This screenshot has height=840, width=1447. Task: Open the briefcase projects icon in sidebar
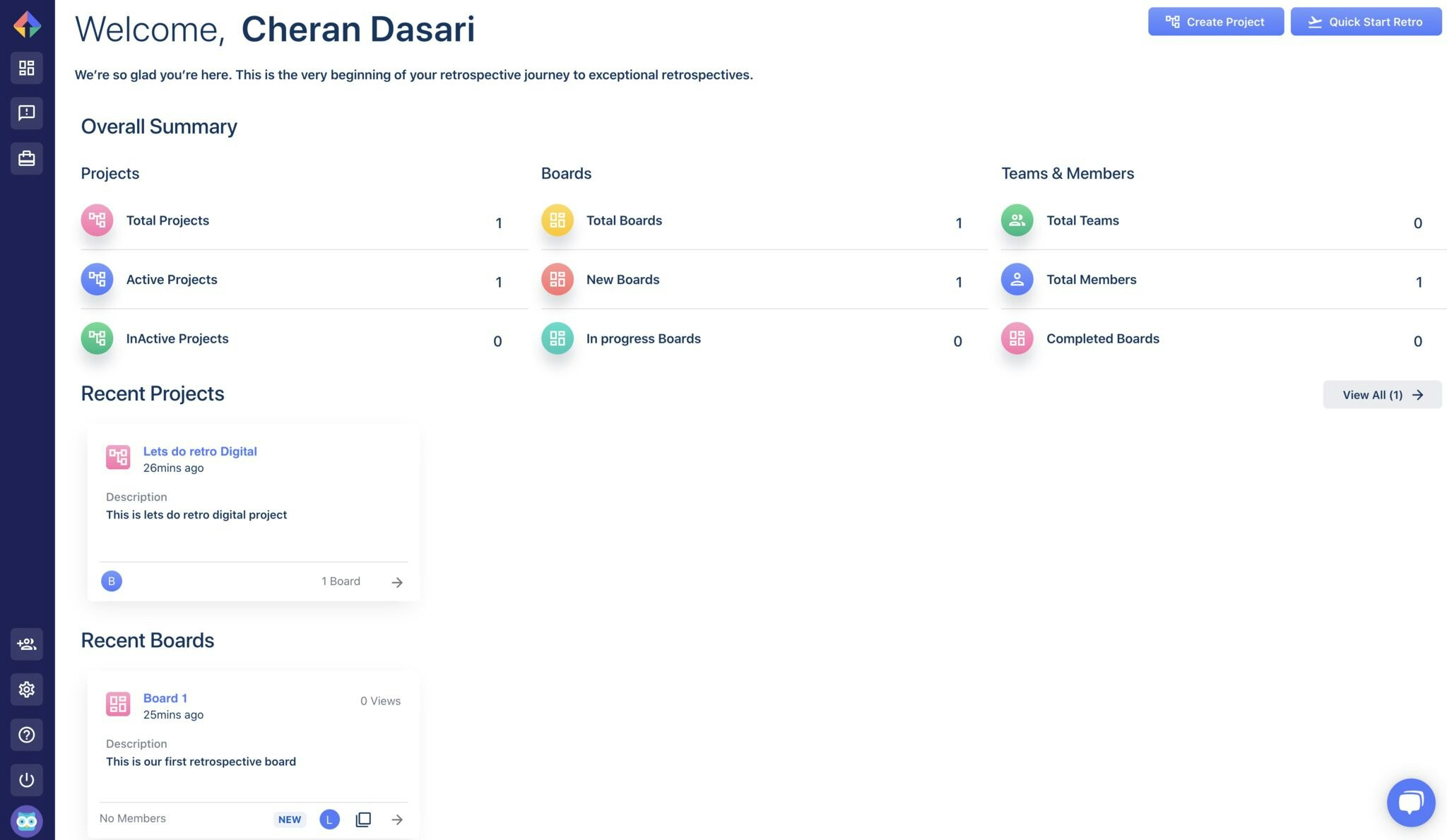pos(27,158)
